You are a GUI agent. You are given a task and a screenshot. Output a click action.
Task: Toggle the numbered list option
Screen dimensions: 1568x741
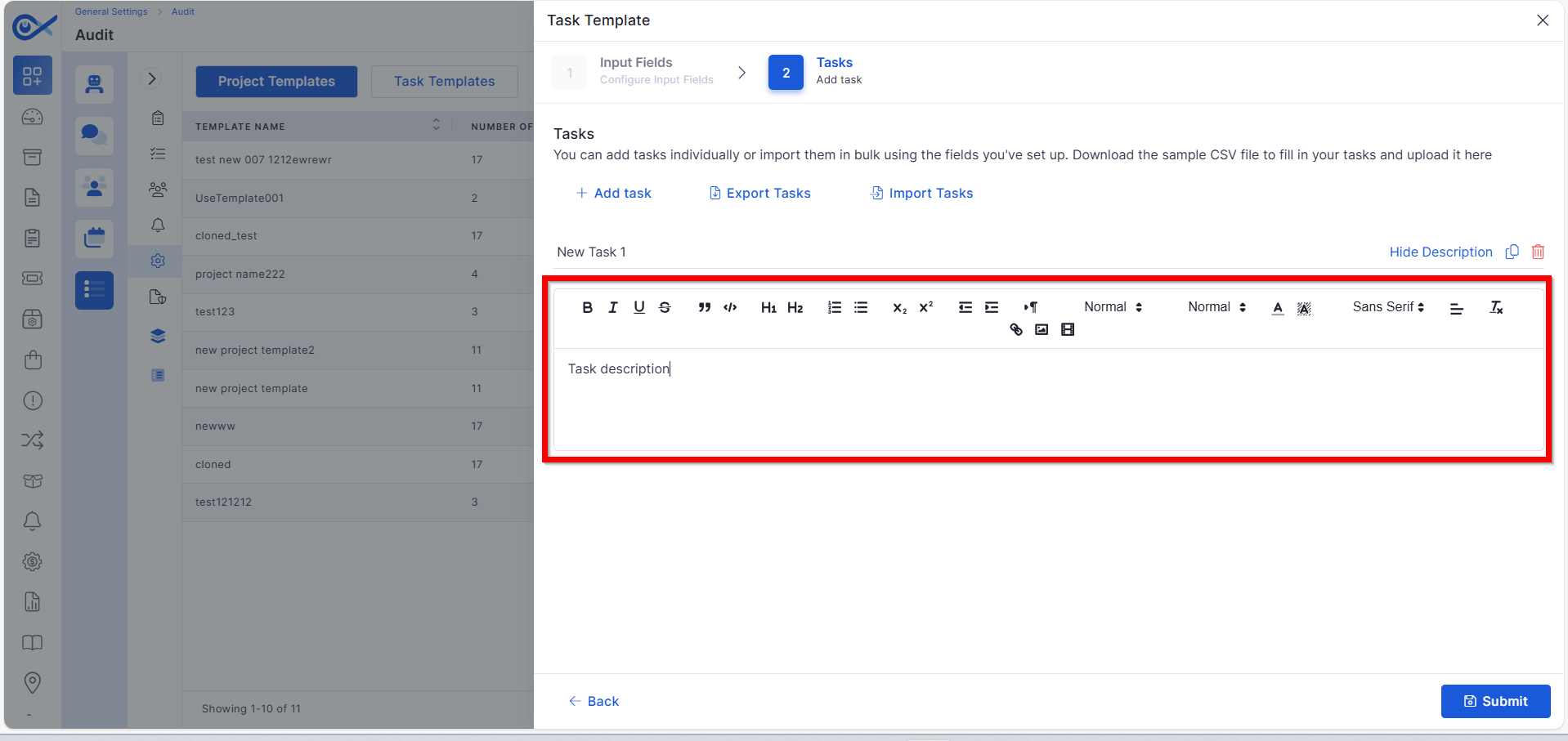(x=834, y=307)
